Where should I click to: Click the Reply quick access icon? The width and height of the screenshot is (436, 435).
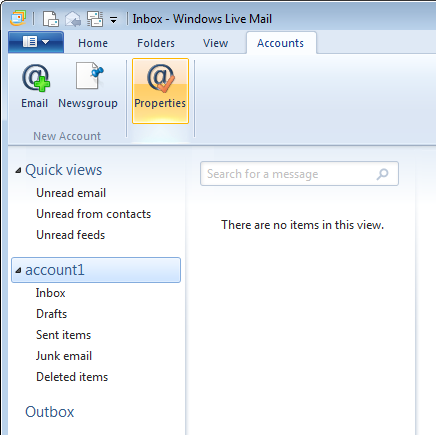click(x=73, y=19)
